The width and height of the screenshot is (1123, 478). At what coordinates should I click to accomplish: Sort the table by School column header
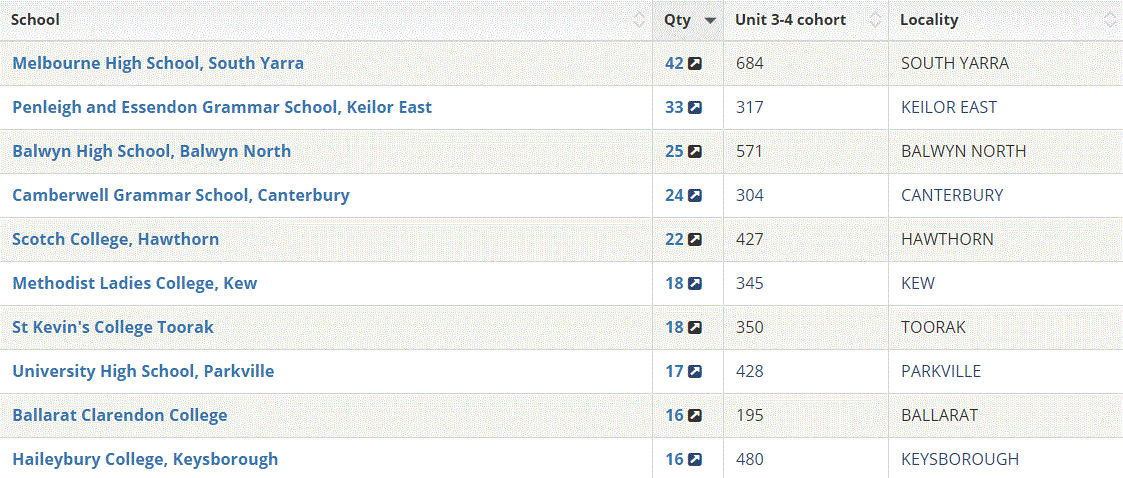coord(36,20)
